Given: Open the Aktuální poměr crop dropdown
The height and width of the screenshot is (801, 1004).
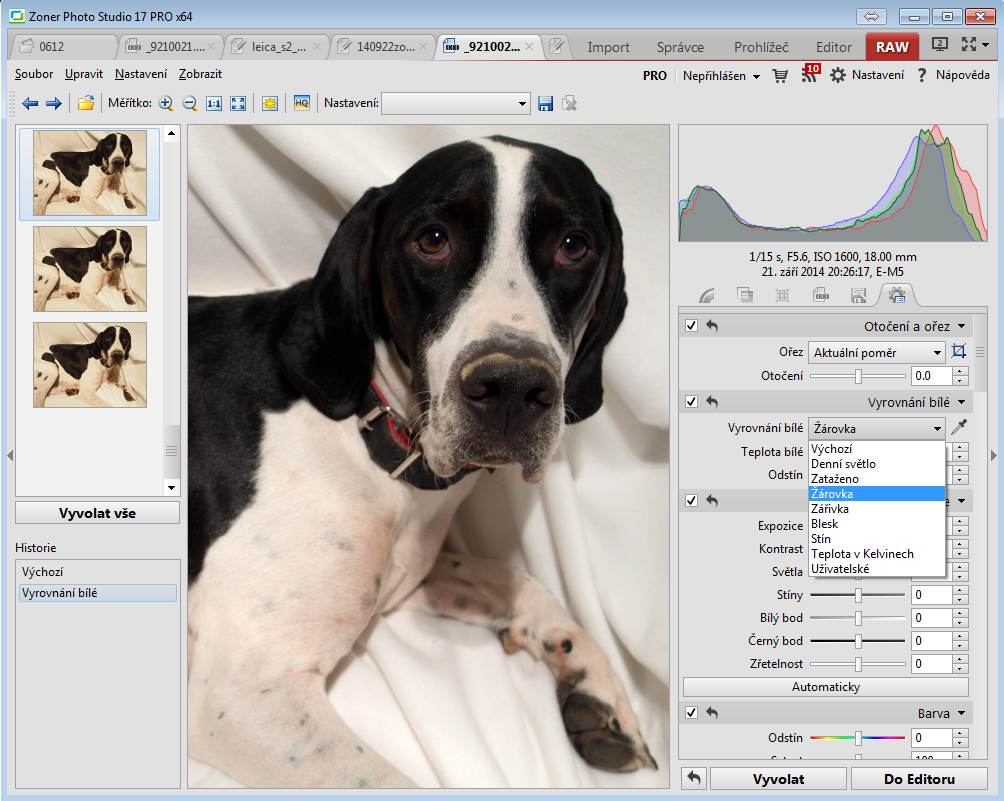Looking at the screenshot, I should [x=876, y=352].
